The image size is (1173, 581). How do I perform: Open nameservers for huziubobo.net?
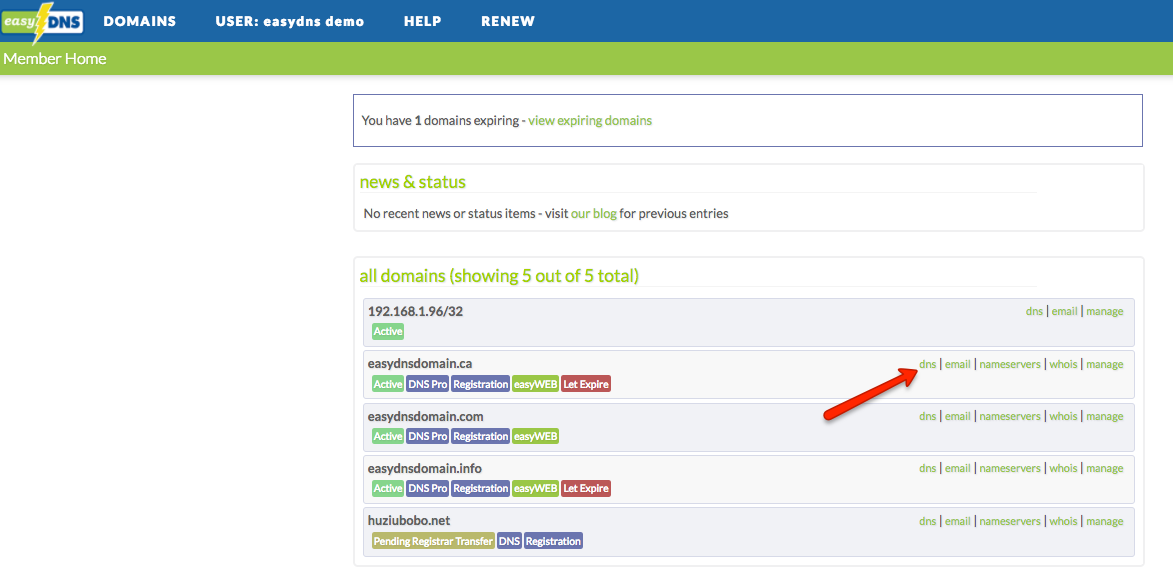(x=1010, y=521)
